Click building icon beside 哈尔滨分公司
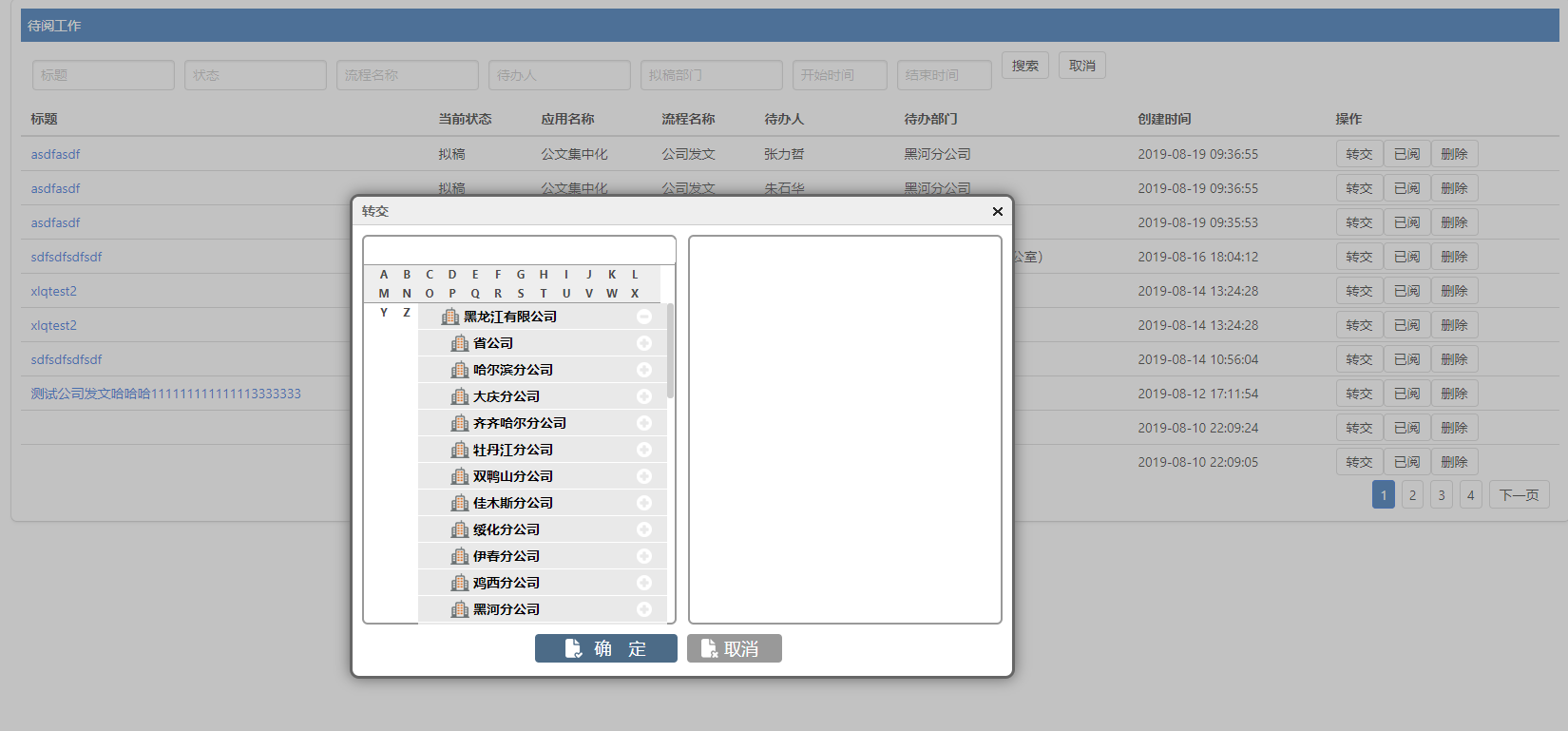 click(x=460, y=370)
